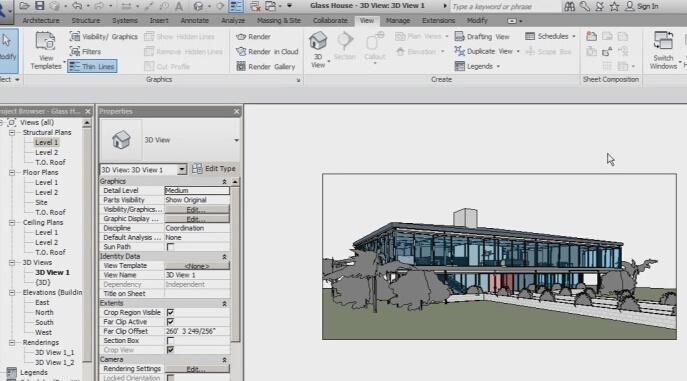Open the Massing & Site tab
687x381 pixels.
279,21
